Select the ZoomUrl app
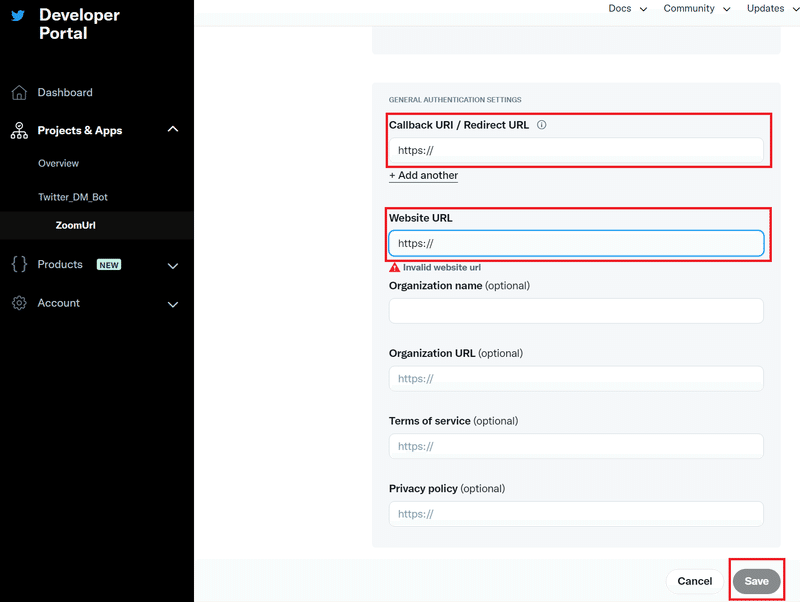800x602 pixels. pos(76,225)
